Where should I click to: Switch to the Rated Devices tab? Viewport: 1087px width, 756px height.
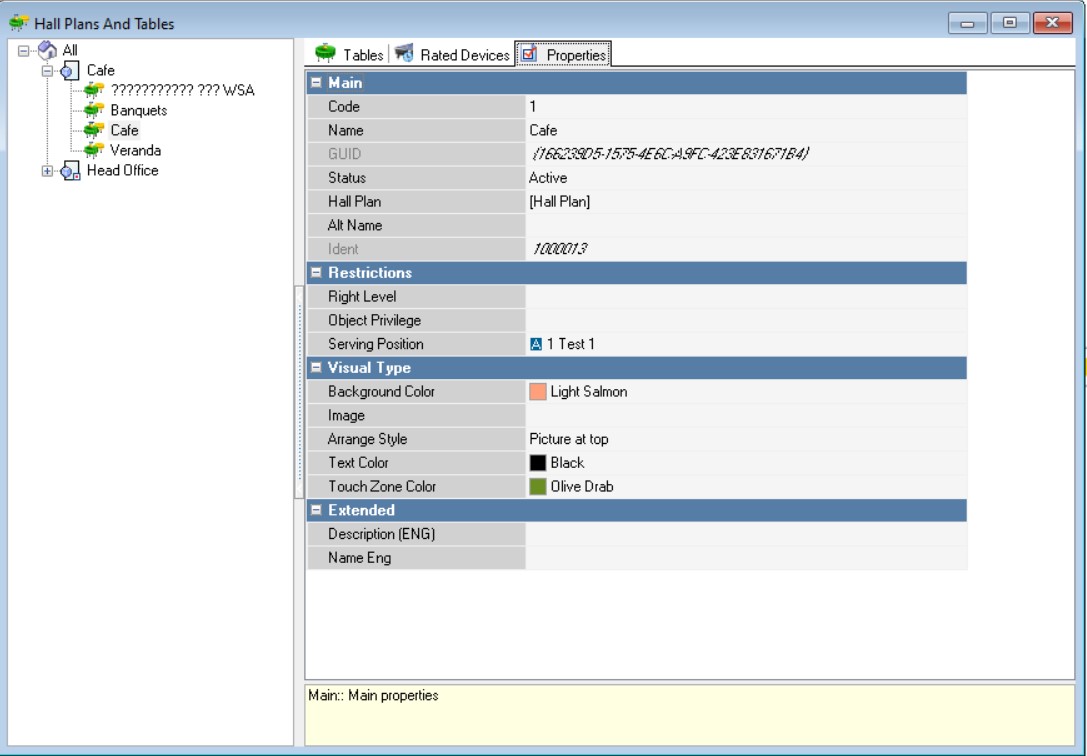tap(453, 54)
